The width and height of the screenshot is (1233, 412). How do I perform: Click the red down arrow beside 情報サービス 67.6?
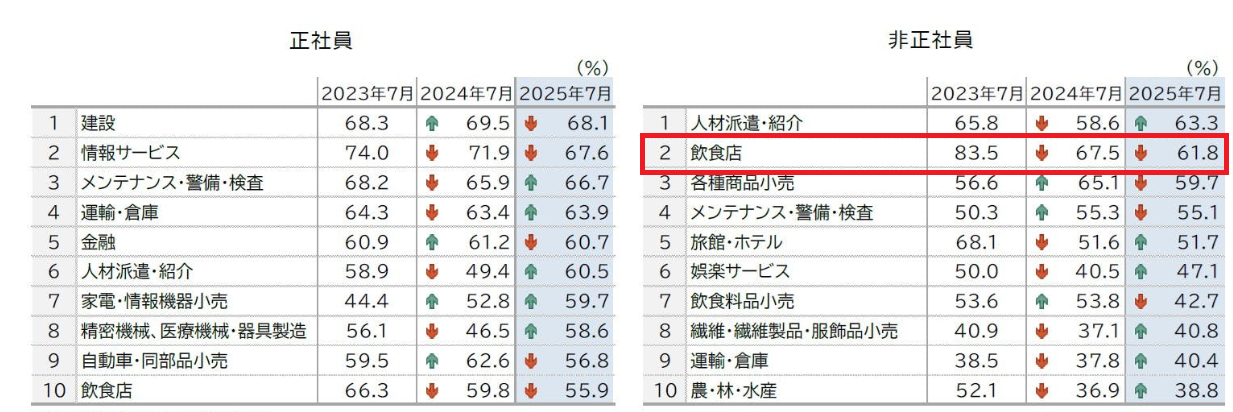[530, 153]
